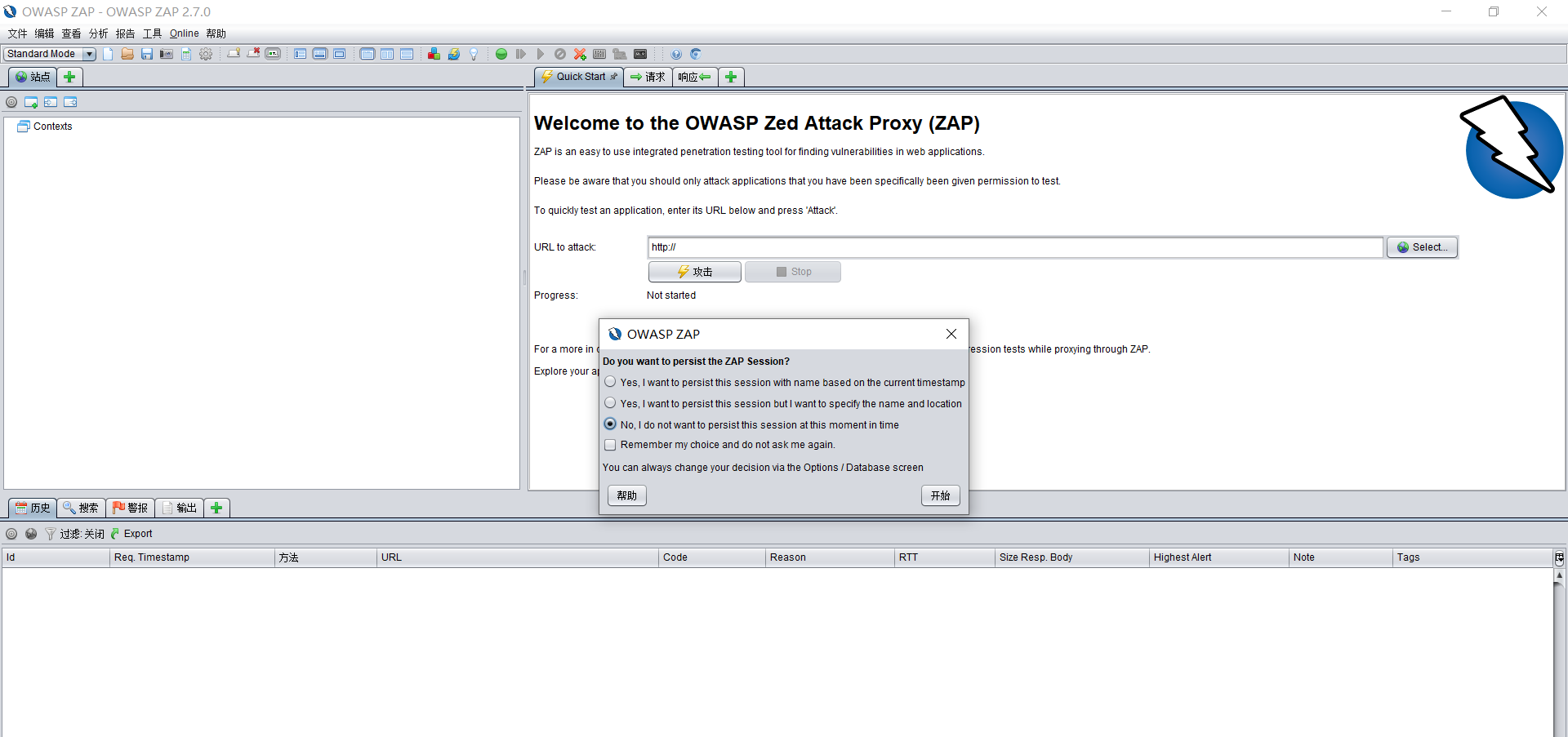
Task: Open the 文件 menu
Action: (x=18, y=33)
